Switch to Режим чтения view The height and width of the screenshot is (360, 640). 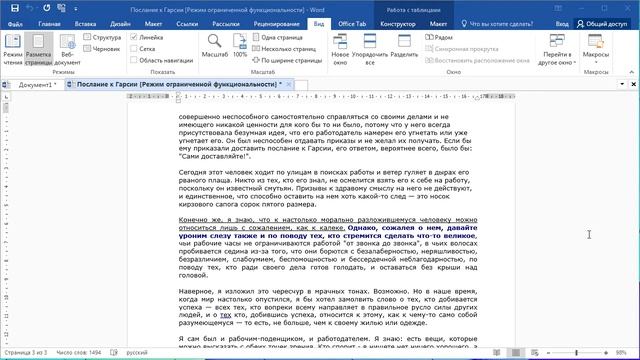coord(13,50)
